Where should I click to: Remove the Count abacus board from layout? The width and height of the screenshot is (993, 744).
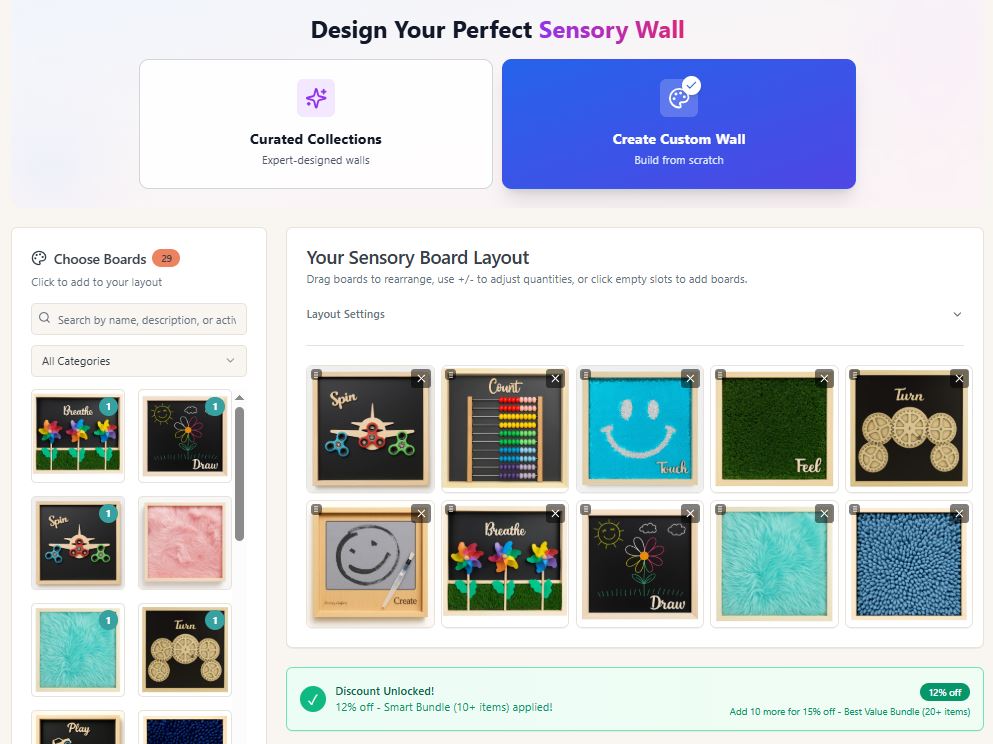click(x=555, y=379)
